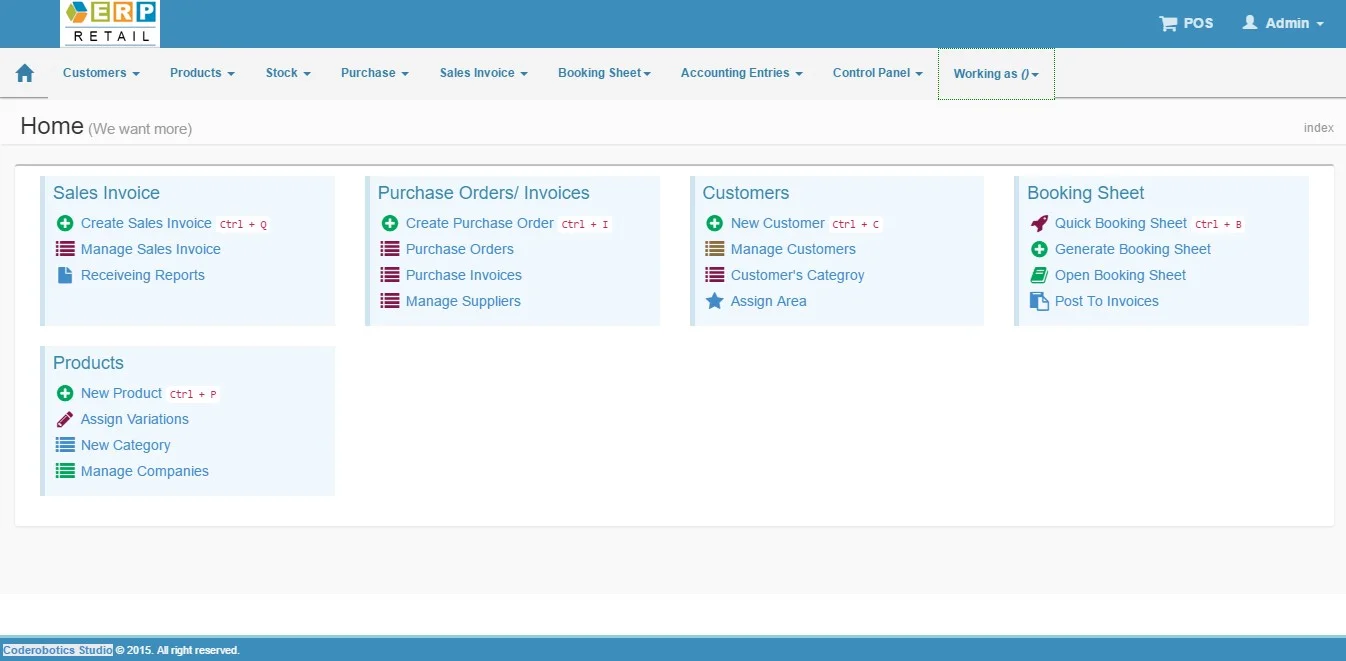Expand the Sales Invoice navbar dropdown
The width and height of the screenshot is (1346, 661).
point(484,73)
